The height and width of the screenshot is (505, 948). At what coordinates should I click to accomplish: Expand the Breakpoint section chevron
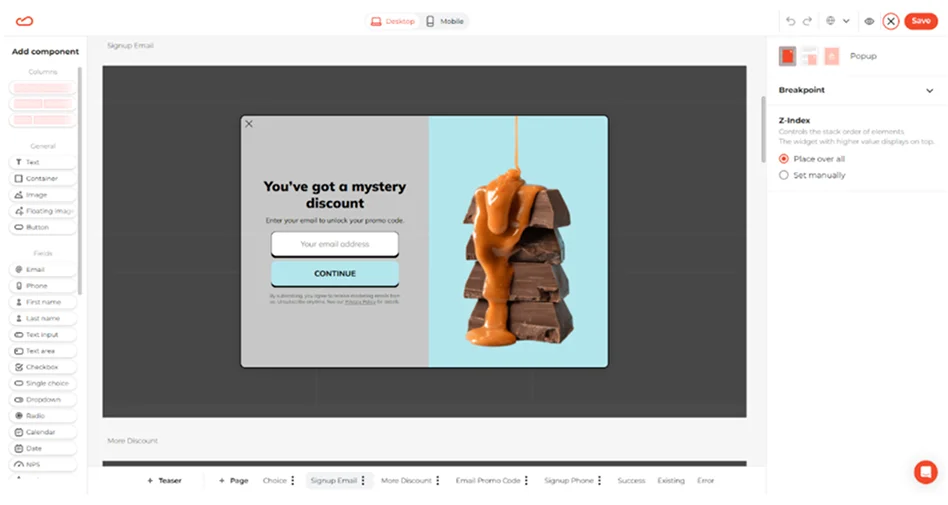click(929, 90)
